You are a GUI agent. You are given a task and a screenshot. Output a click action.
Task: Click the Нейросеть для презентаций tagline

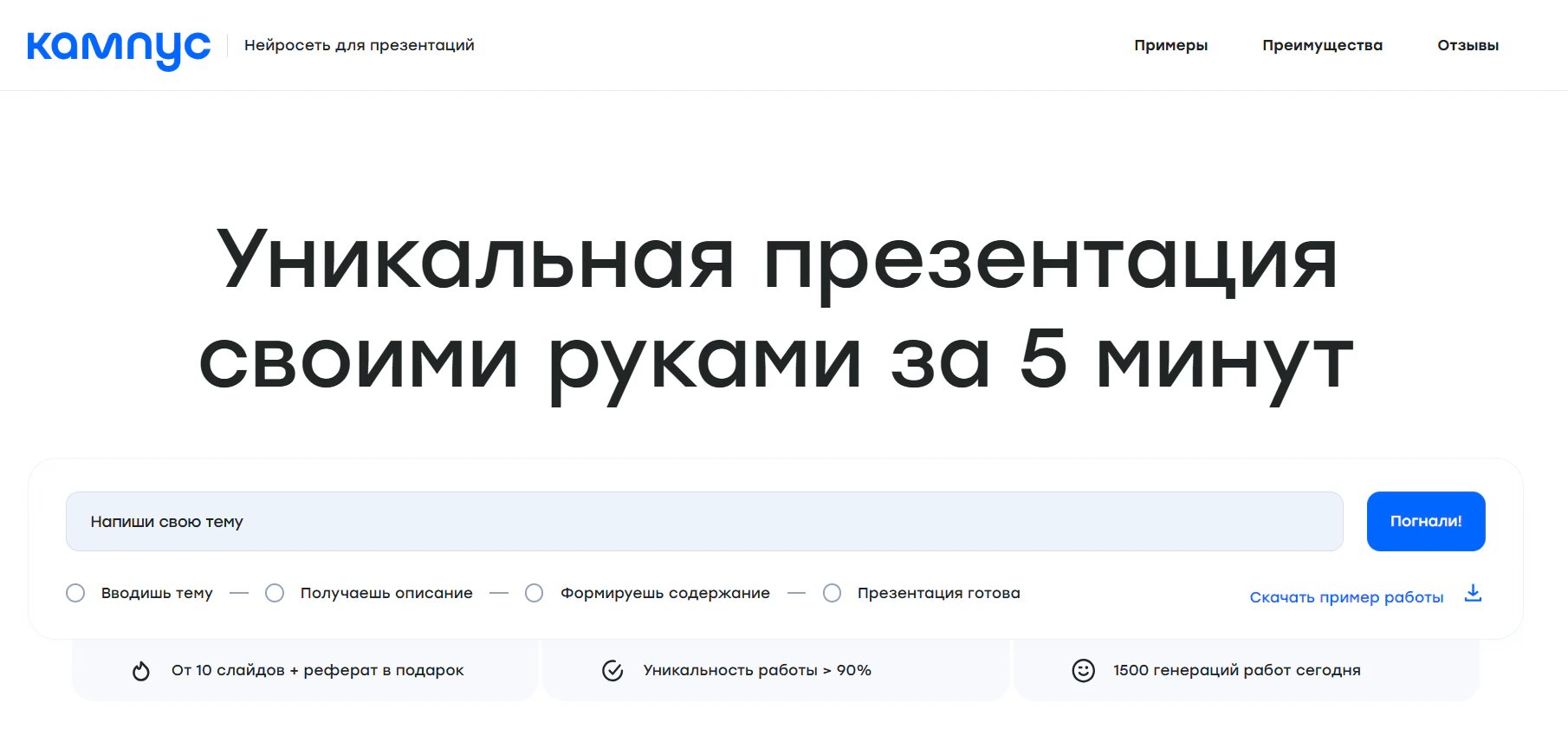(360, 45)
